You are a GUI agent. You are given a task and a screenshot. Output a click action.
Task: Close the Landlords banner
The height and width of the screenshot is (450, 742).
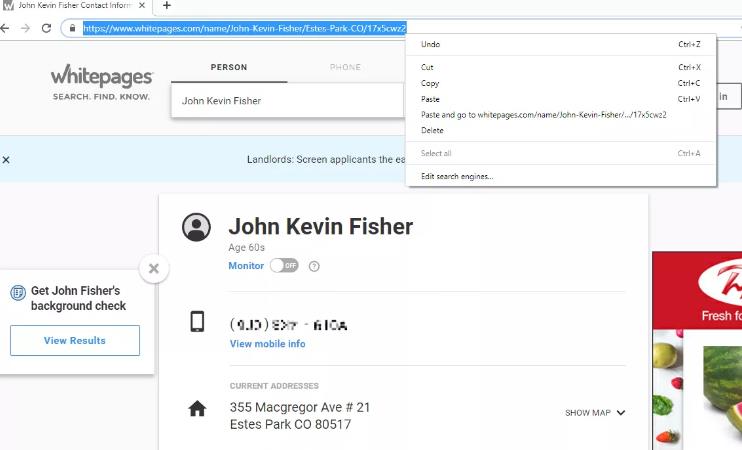point(6,160)
